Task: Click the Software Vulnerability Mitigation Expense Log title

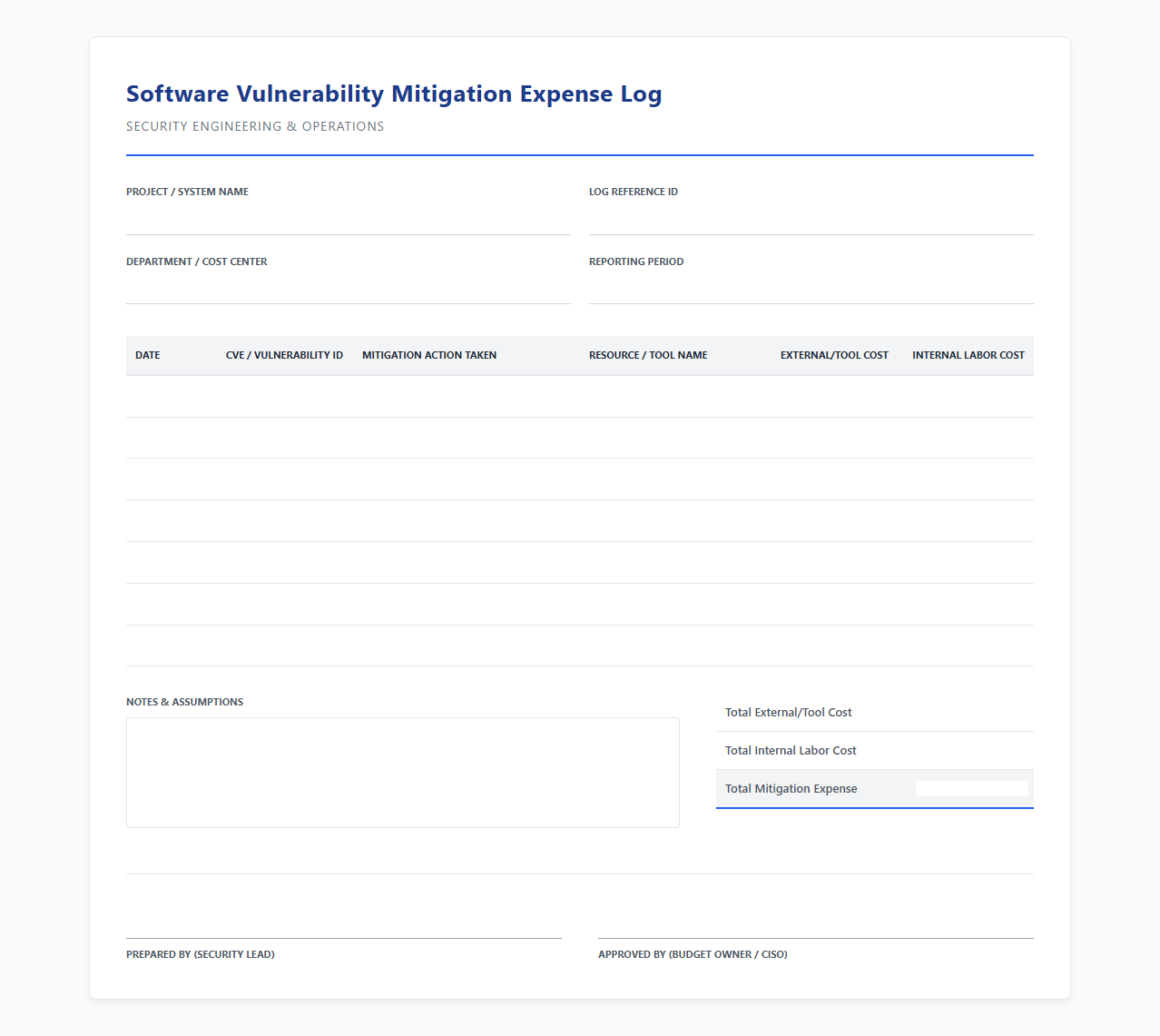Action: [x=394, y=94]
